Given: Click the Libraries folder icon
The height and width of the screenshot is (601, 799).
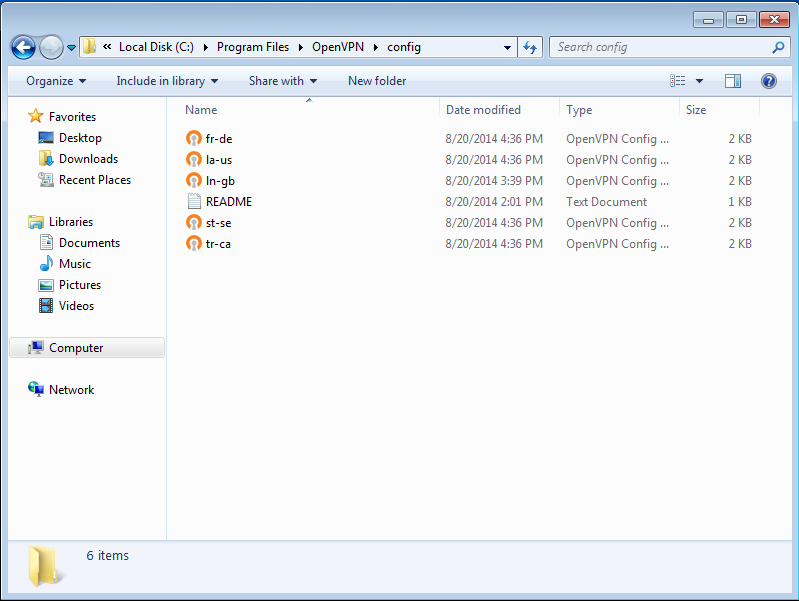Looking at the screenshot, I should pyautogui.click(x=36, y=222).
